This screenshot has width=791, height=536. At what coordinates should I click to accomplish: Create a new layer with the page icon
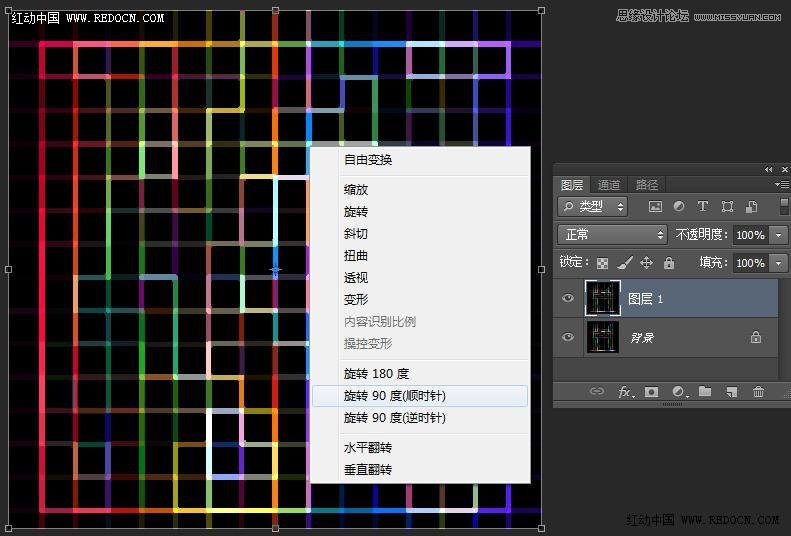[x=732, y=392]
